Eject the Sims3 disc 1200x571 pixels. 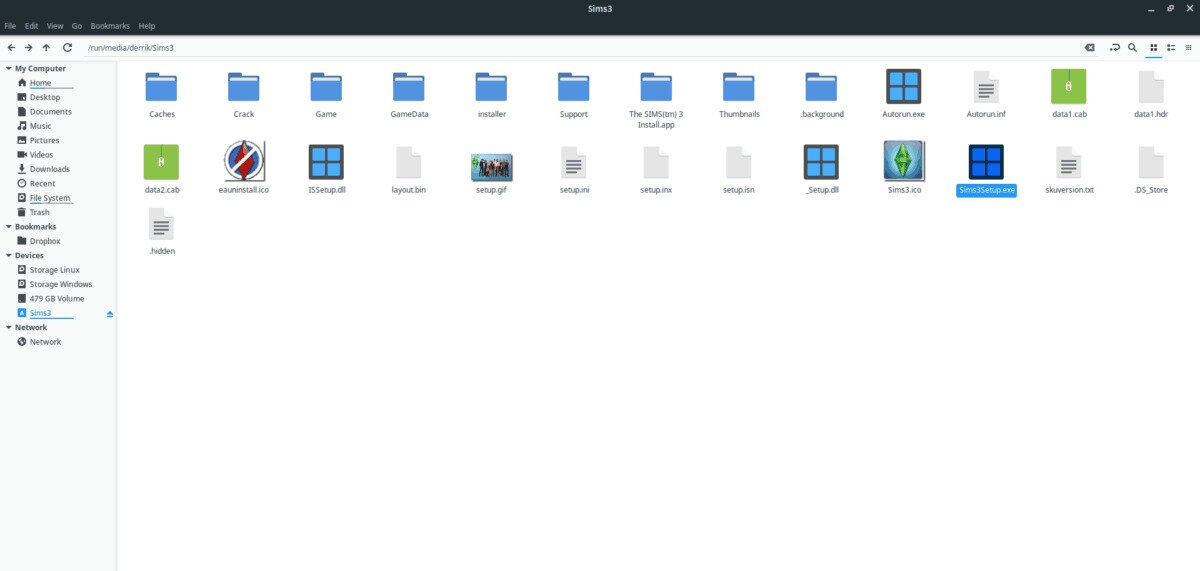click(x=110, y=314)
